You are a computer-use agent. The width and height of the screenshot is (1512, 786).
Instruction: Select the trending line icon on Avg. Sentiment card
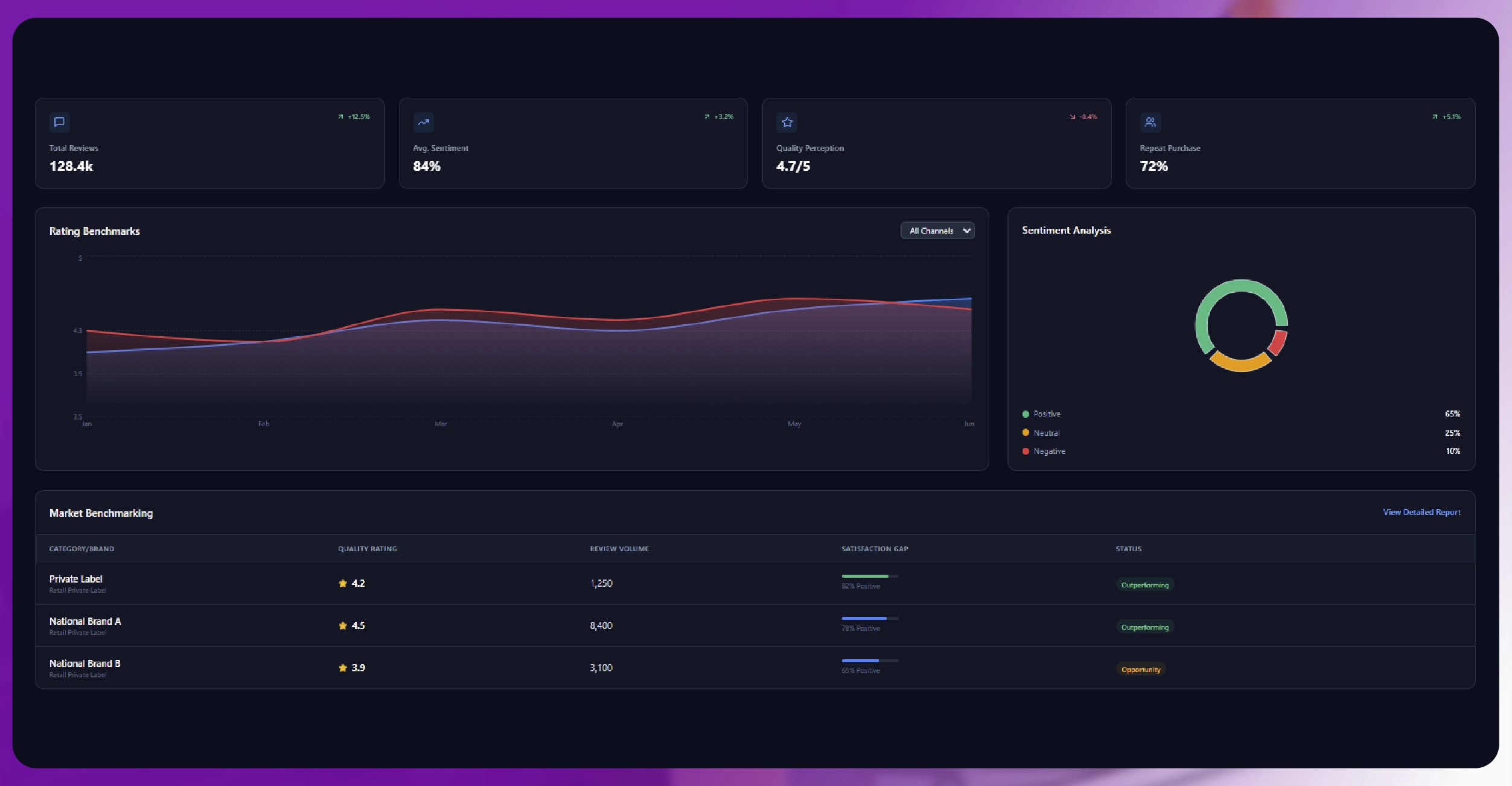424,123
